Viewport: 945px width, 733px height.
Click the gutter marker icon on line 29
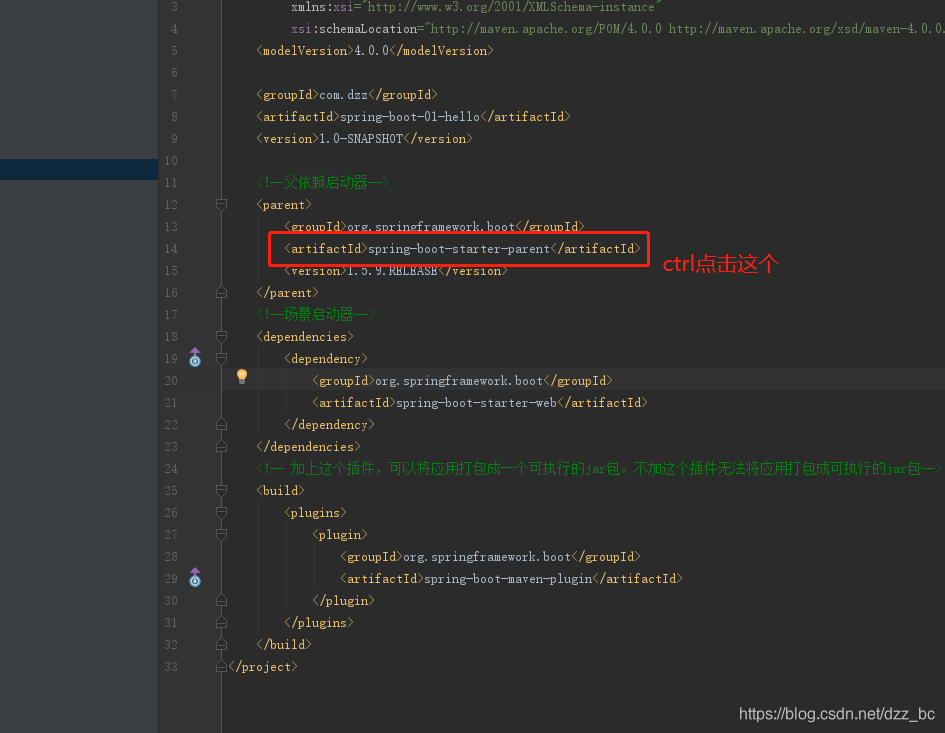click(195, 577)
